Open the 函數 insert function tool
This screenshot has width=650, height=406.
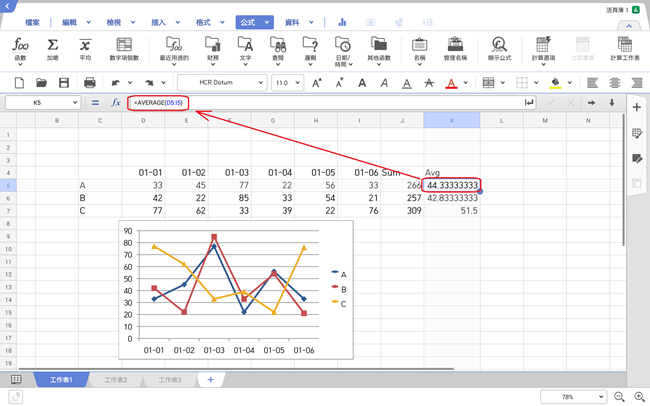[20, 49]
